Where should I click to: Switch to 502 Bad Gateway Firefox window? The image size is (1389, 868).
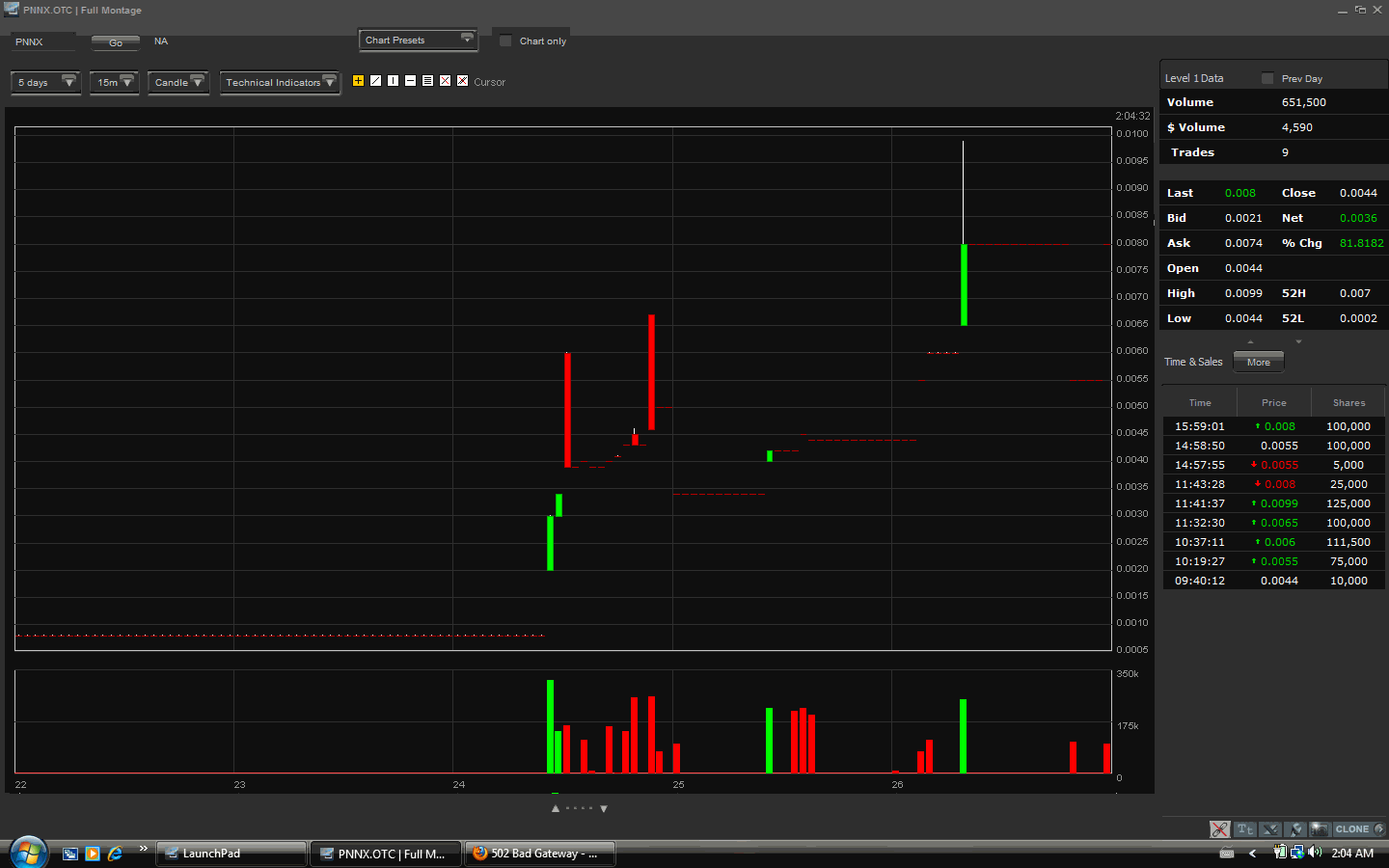tap(540, 854)
